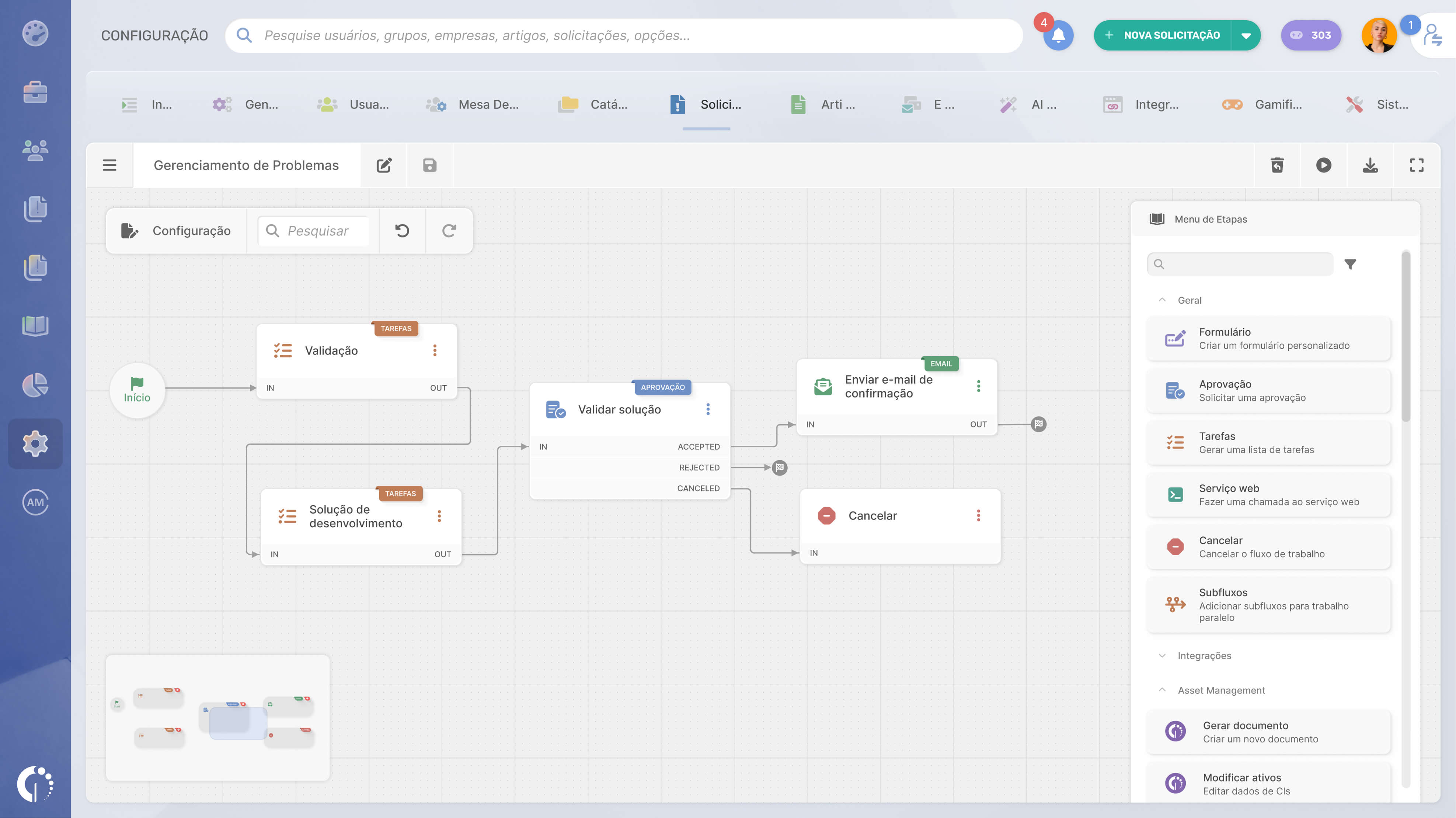The height and width of the screenshot is (818, 1456).
Task: Select the Subfluxos step card
Action: [x=1268, y=604]
